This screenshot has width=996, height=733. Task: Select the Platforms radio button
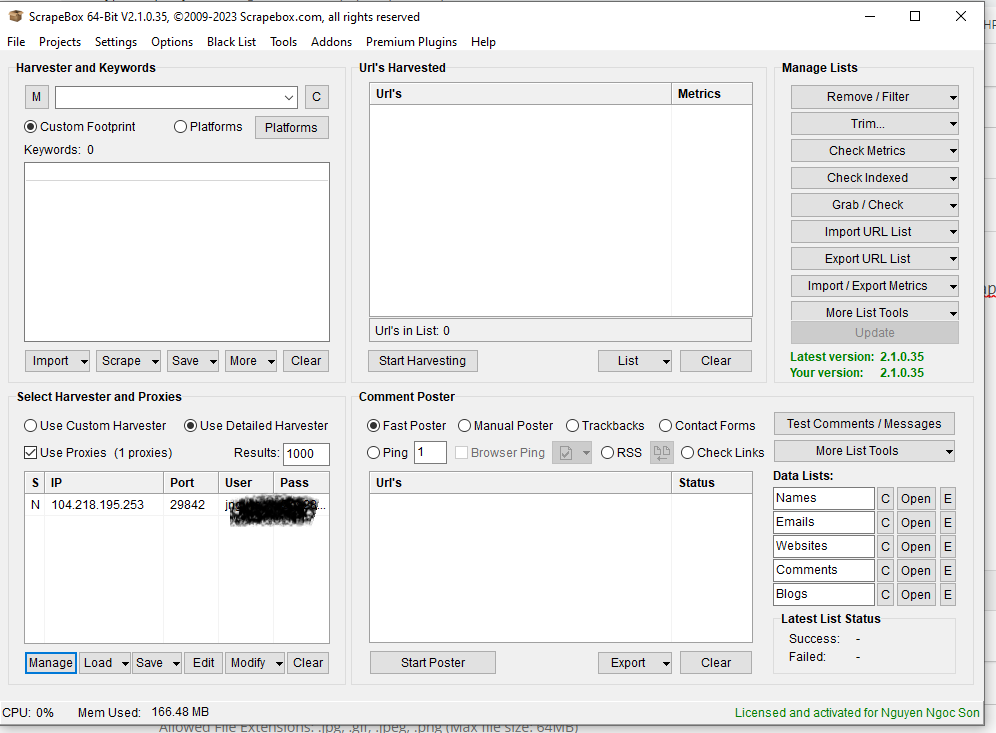pos(180,127)
